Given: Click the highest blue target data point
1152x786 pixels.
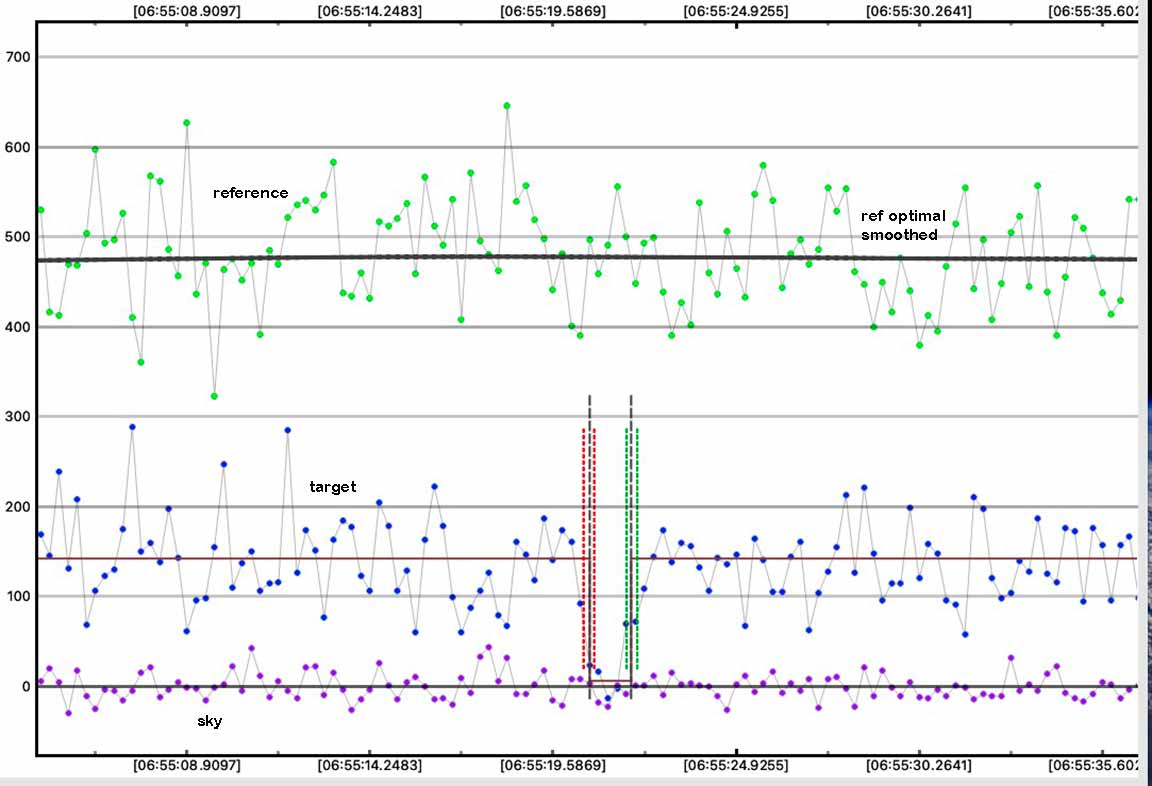Looking at the screenshot, I should [x=132, y=427].
